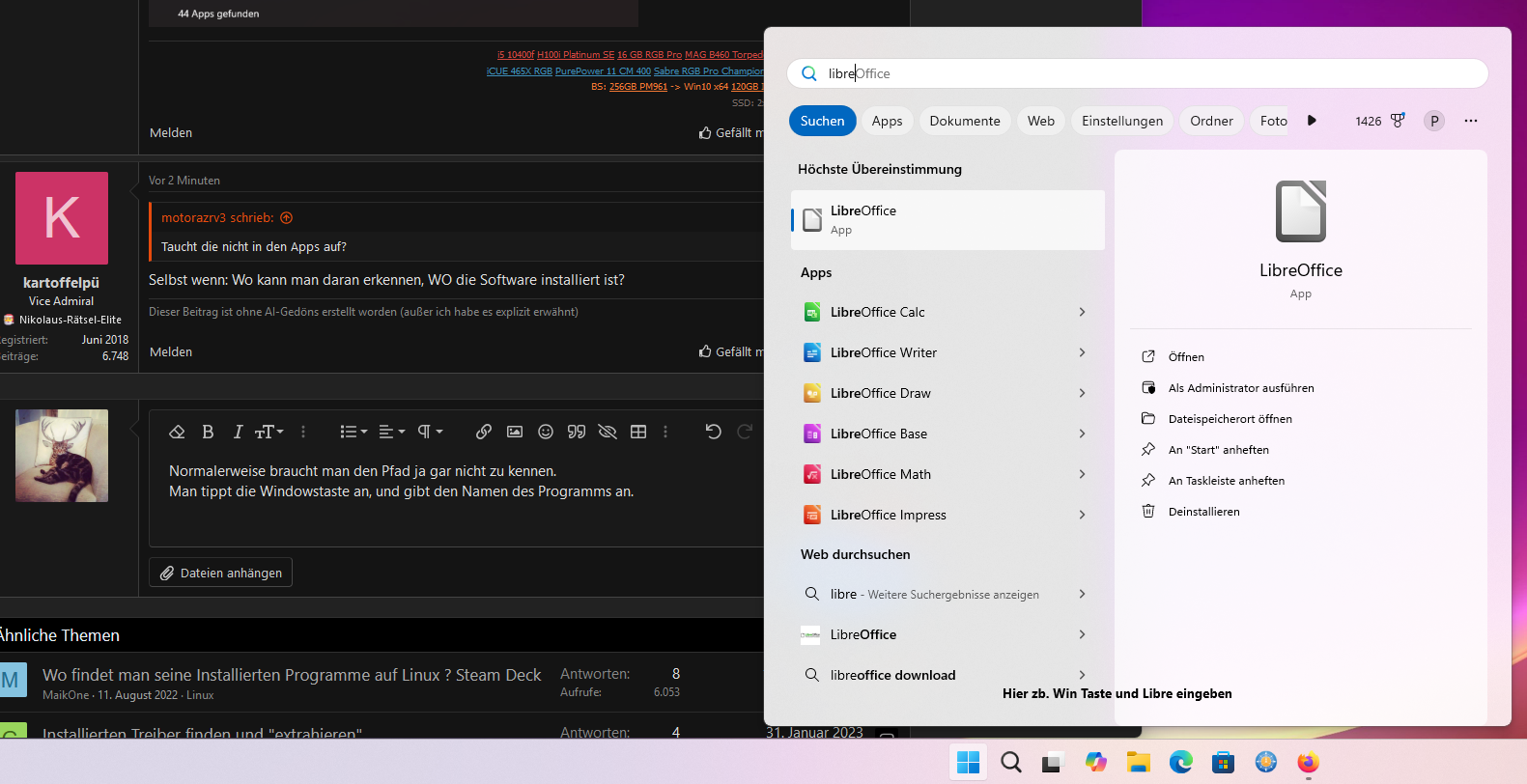1527x784 pixels.
Task: Expand the LibreOffice Calc chevron
Action: 1082,312
